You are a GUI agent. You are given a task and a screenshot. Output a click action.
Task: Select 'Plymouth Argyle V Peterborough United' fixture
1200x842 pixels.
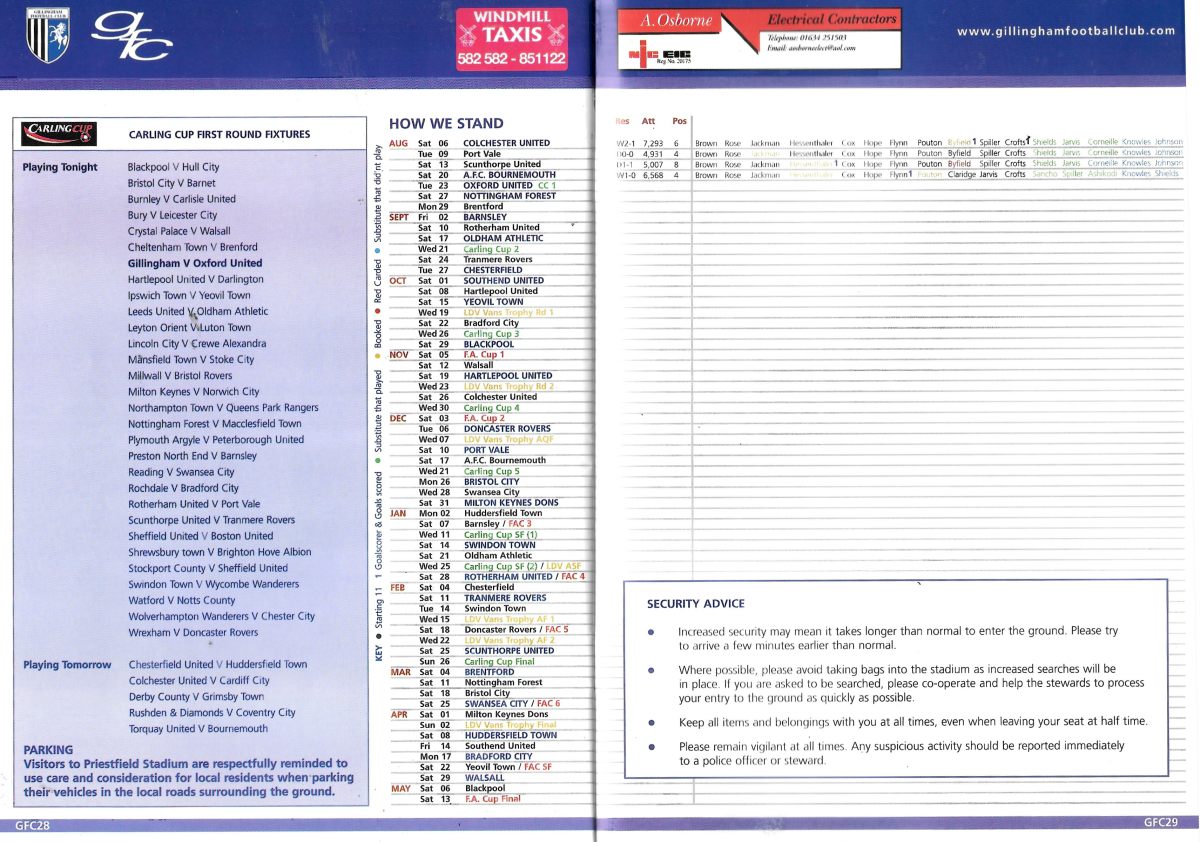pos(216,439)
